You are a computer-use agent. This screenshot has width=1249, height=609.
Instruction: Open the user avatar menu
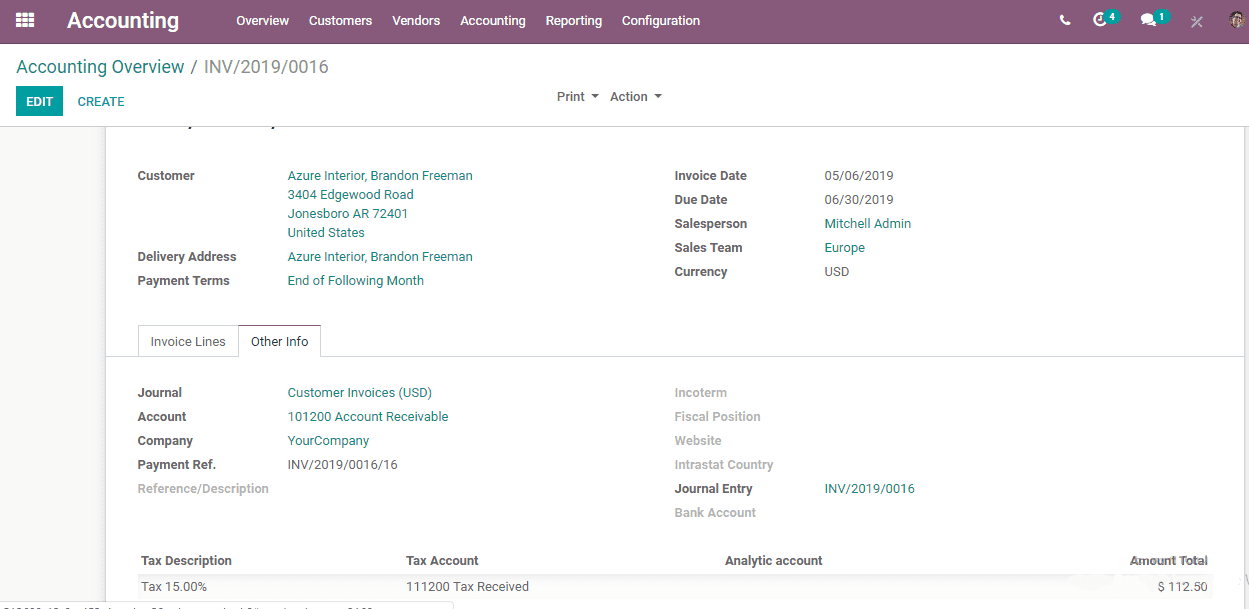(x=1237, y=20)
